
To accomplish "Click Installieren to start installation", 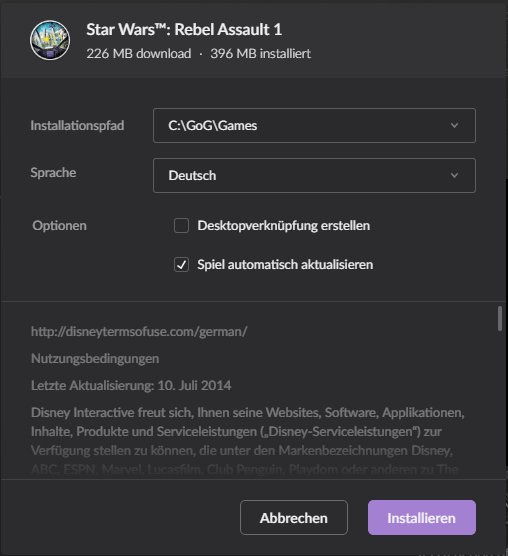I will click(422, 518).
